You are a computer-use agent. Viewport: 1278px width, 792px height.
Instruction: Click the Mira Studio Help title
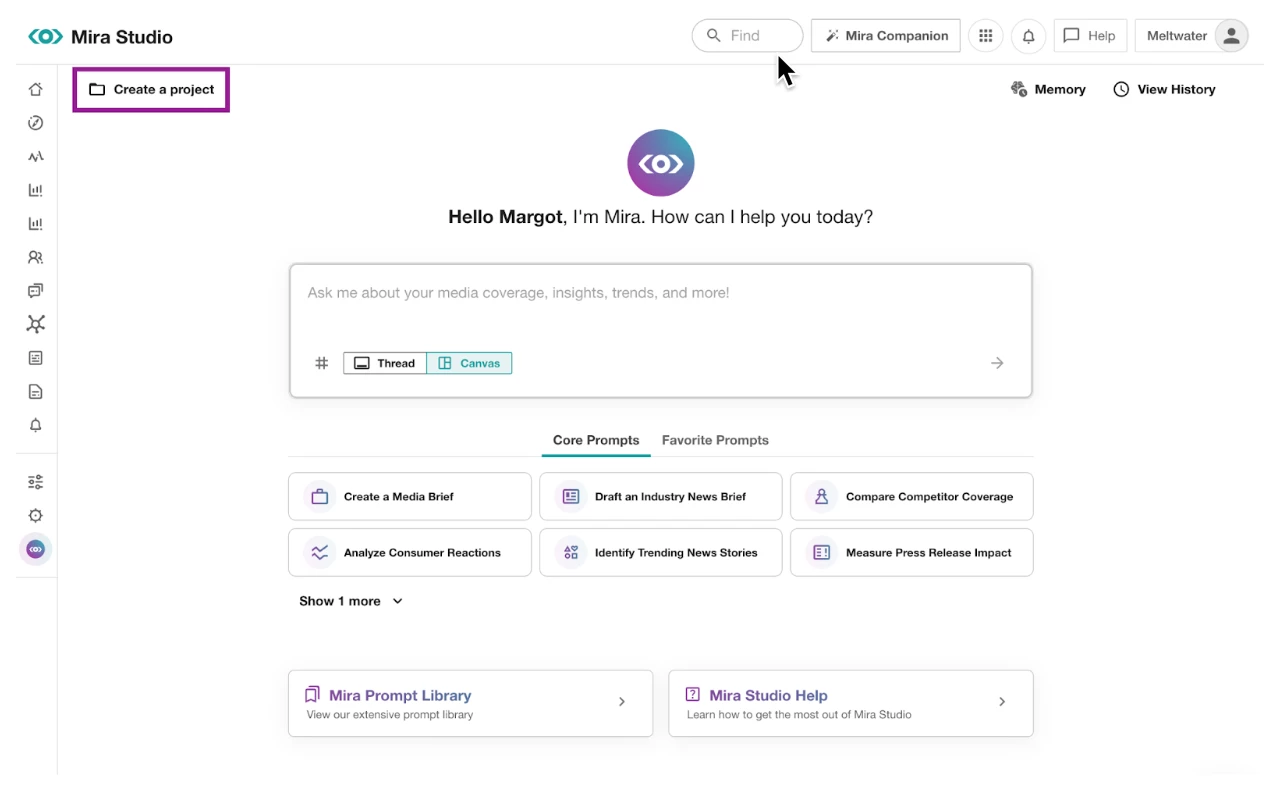pyautogui.click(x=768, y=695)
